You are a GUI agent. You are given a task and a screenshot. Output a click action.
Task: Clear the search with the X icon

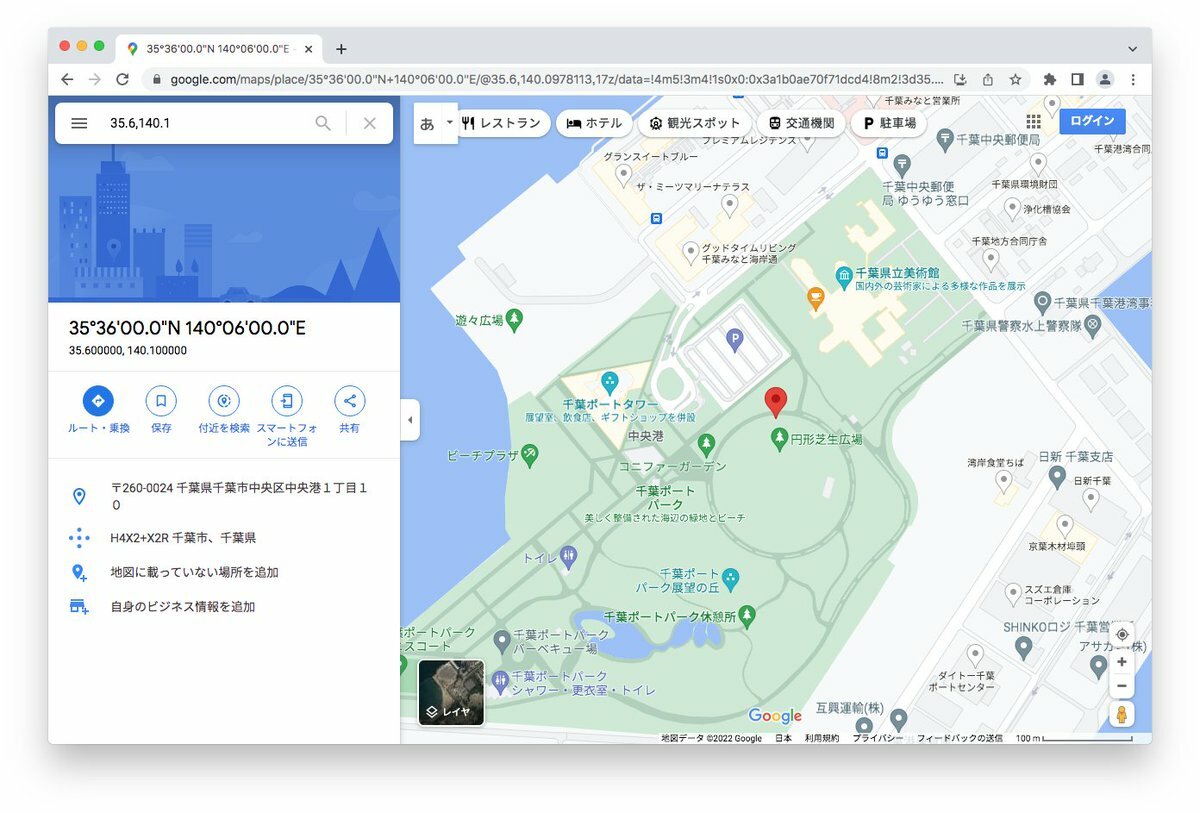369,123
